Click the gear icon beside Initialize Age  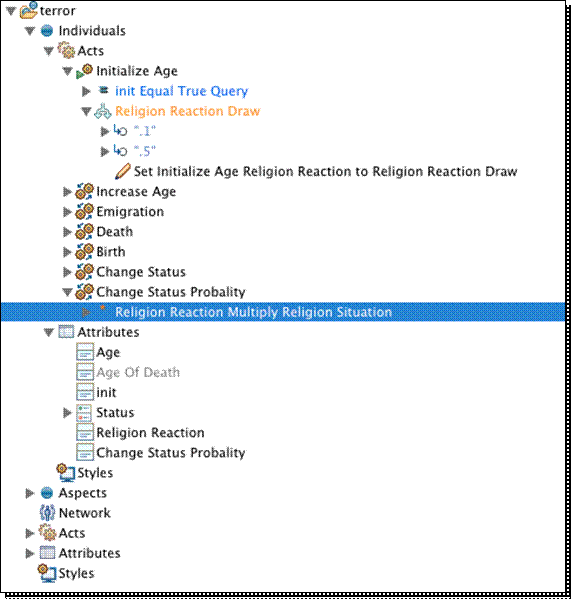coord(84,71)
